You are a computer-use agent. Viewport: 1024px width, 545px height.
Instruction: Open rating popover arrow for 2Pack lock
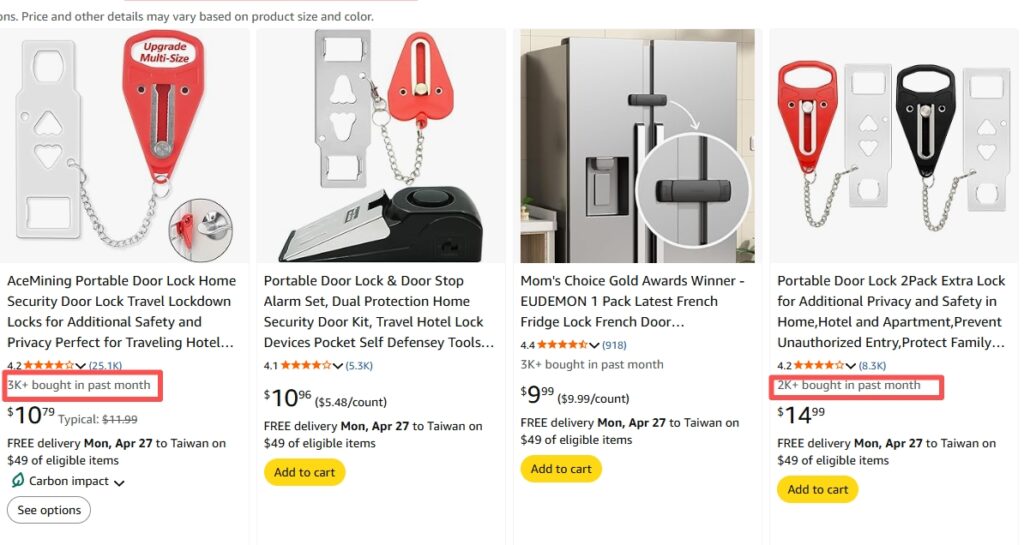point(852,366)
